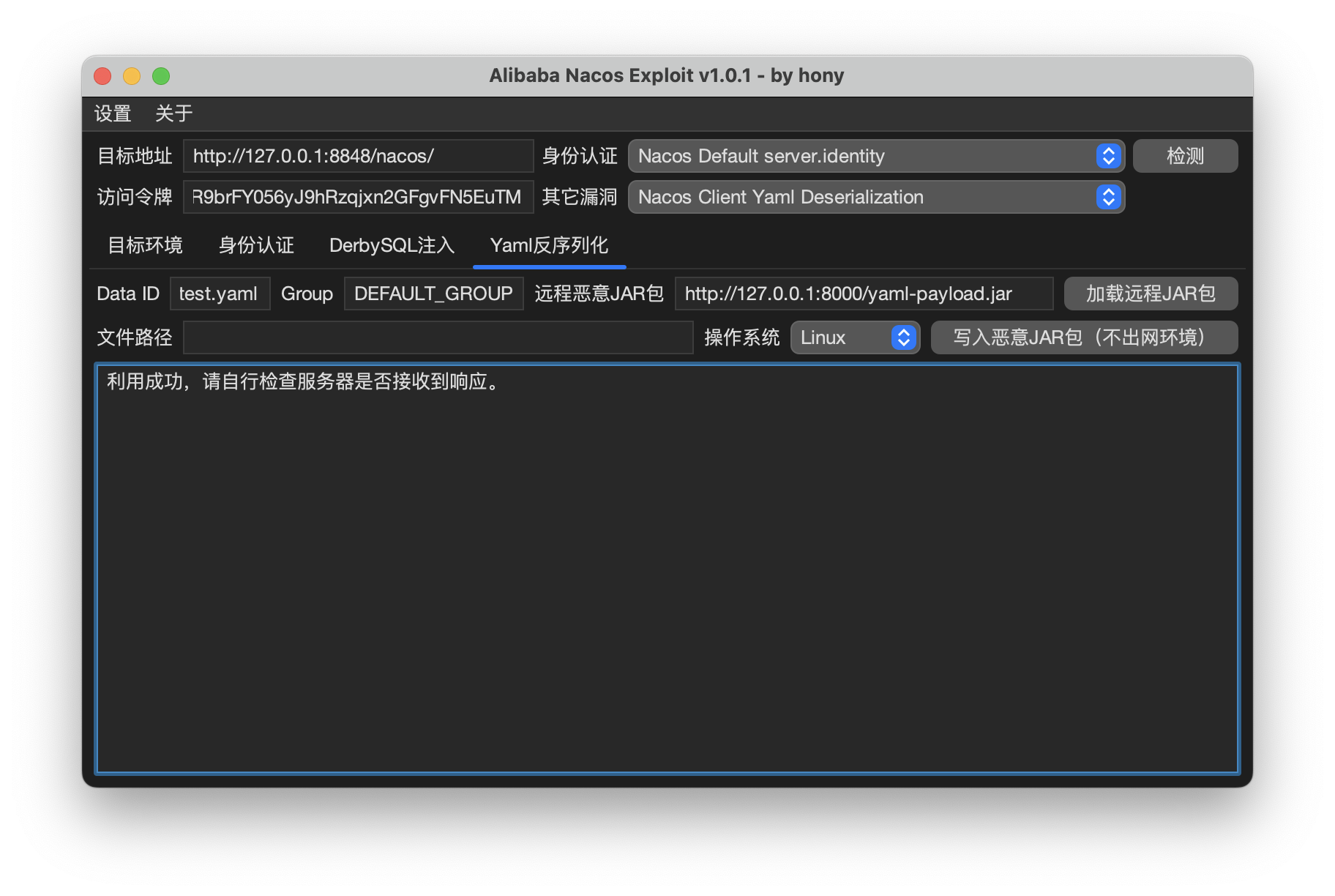Switch to the 目标环境 tab
This screenshot has width=1335, height=896.
coord(146,245)
